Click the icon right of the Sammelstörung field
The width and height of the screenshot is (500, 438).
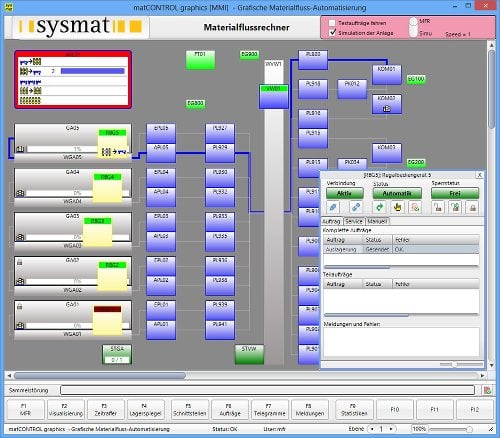[487, 390]
